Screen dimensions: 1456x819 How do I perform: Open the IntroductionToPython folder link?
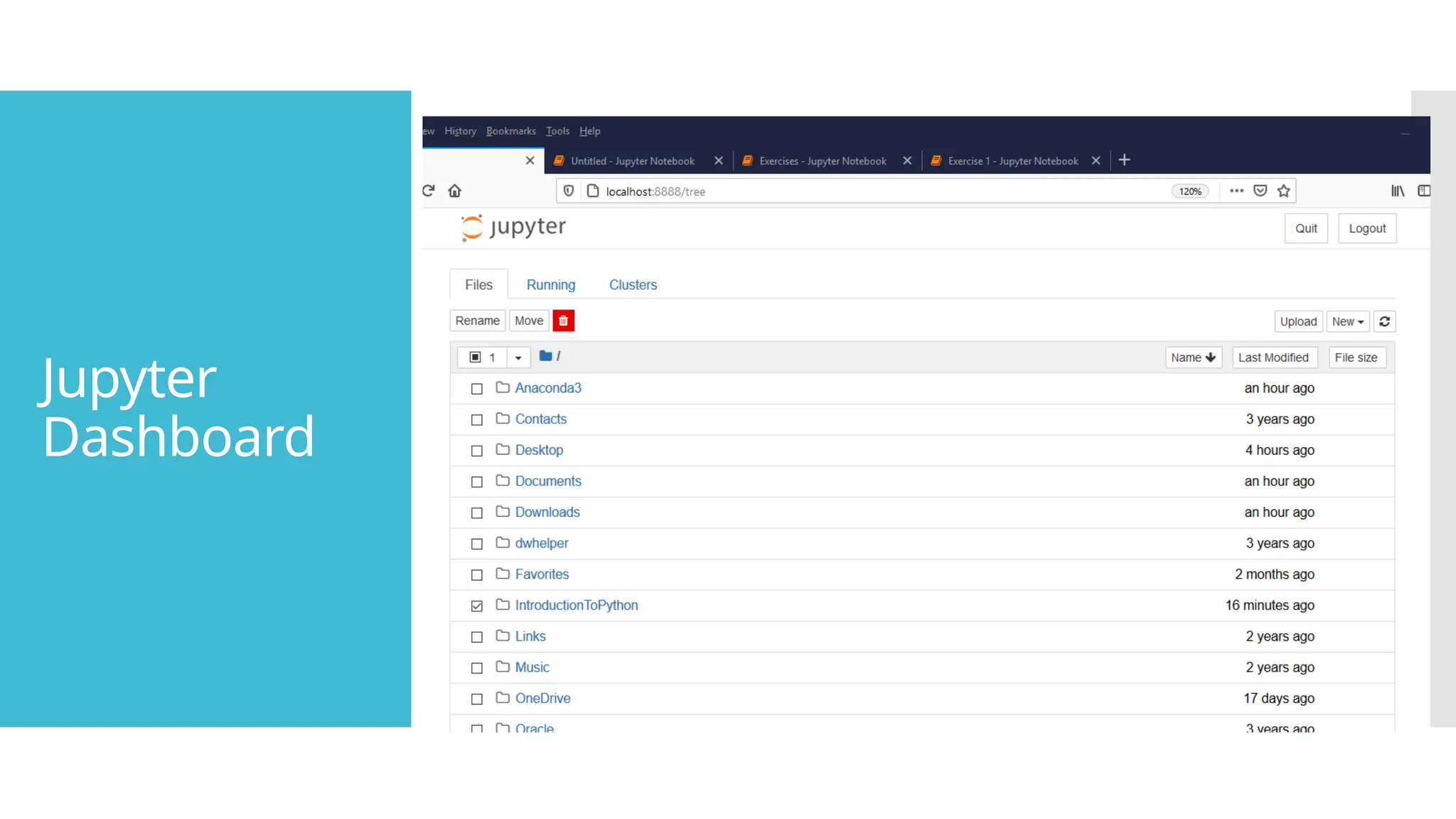[577, 605]
